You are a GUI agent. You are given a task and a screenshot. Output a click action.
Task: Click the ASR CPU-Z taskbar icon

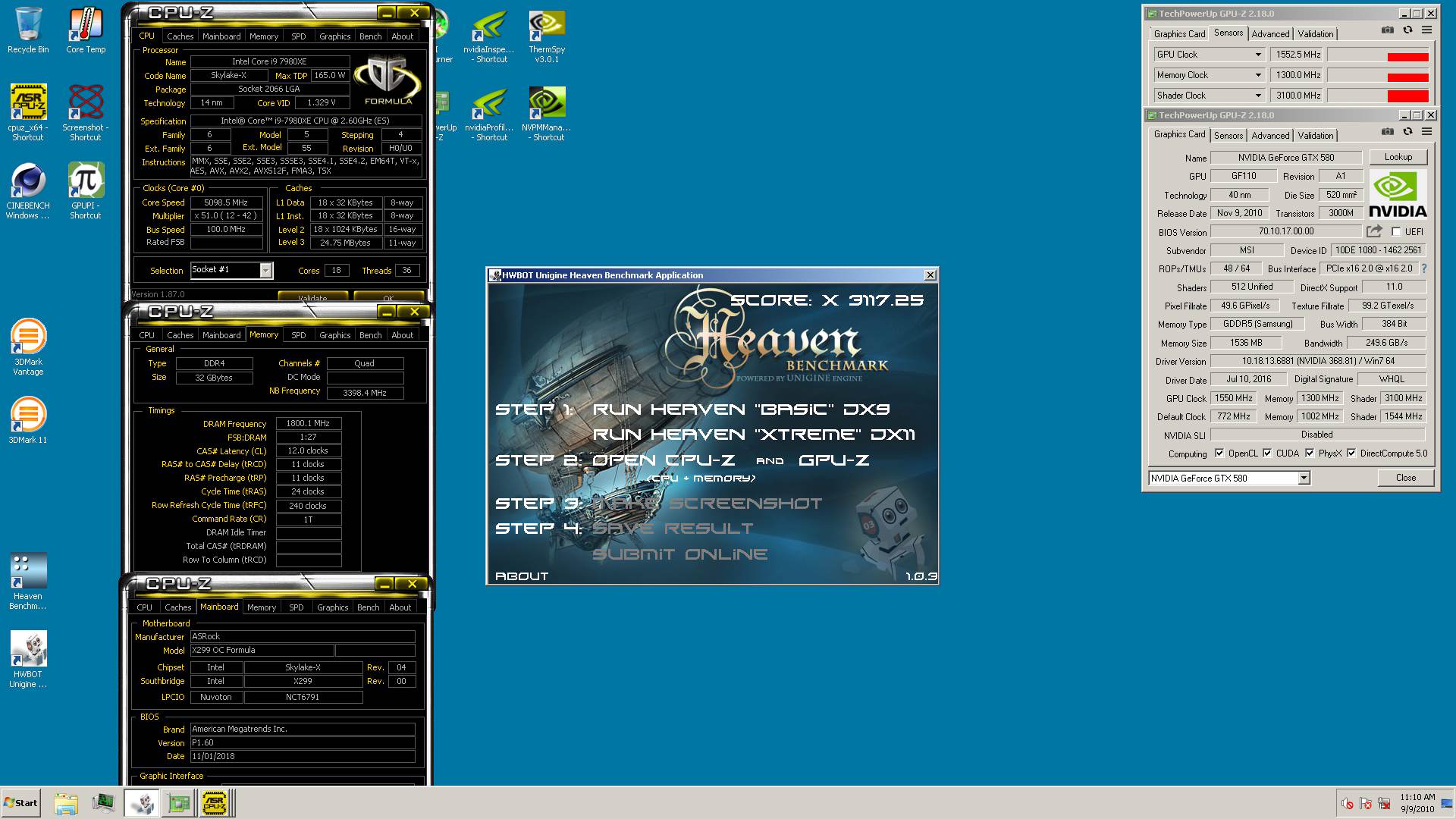click(x=214, y=803)
